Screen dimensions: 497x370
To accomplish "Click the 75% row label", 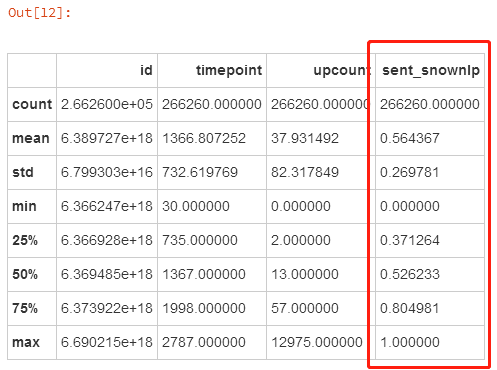I will [x=25, y=308].
